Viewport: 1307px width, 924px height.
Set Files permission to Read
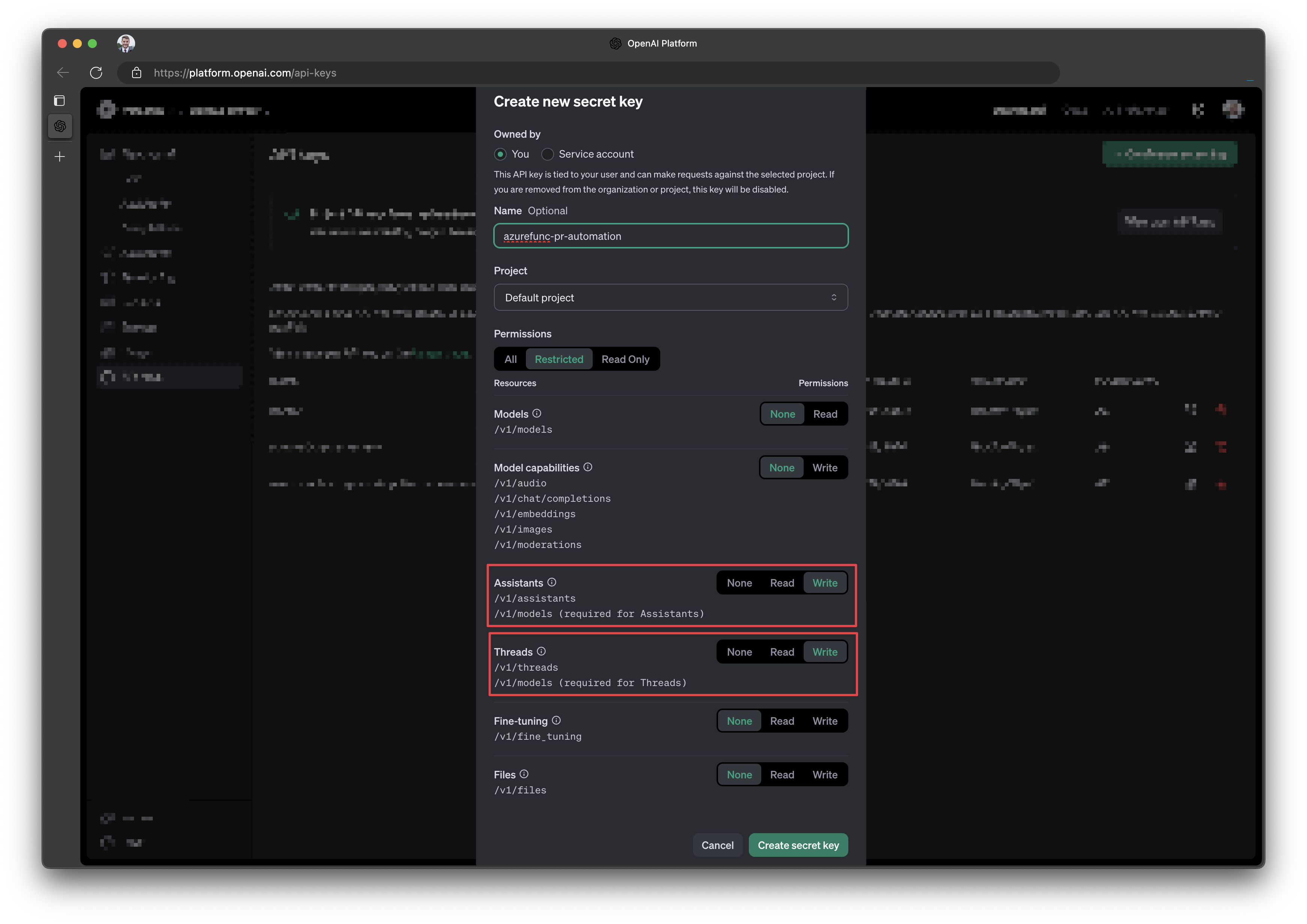tap(781, 774)
